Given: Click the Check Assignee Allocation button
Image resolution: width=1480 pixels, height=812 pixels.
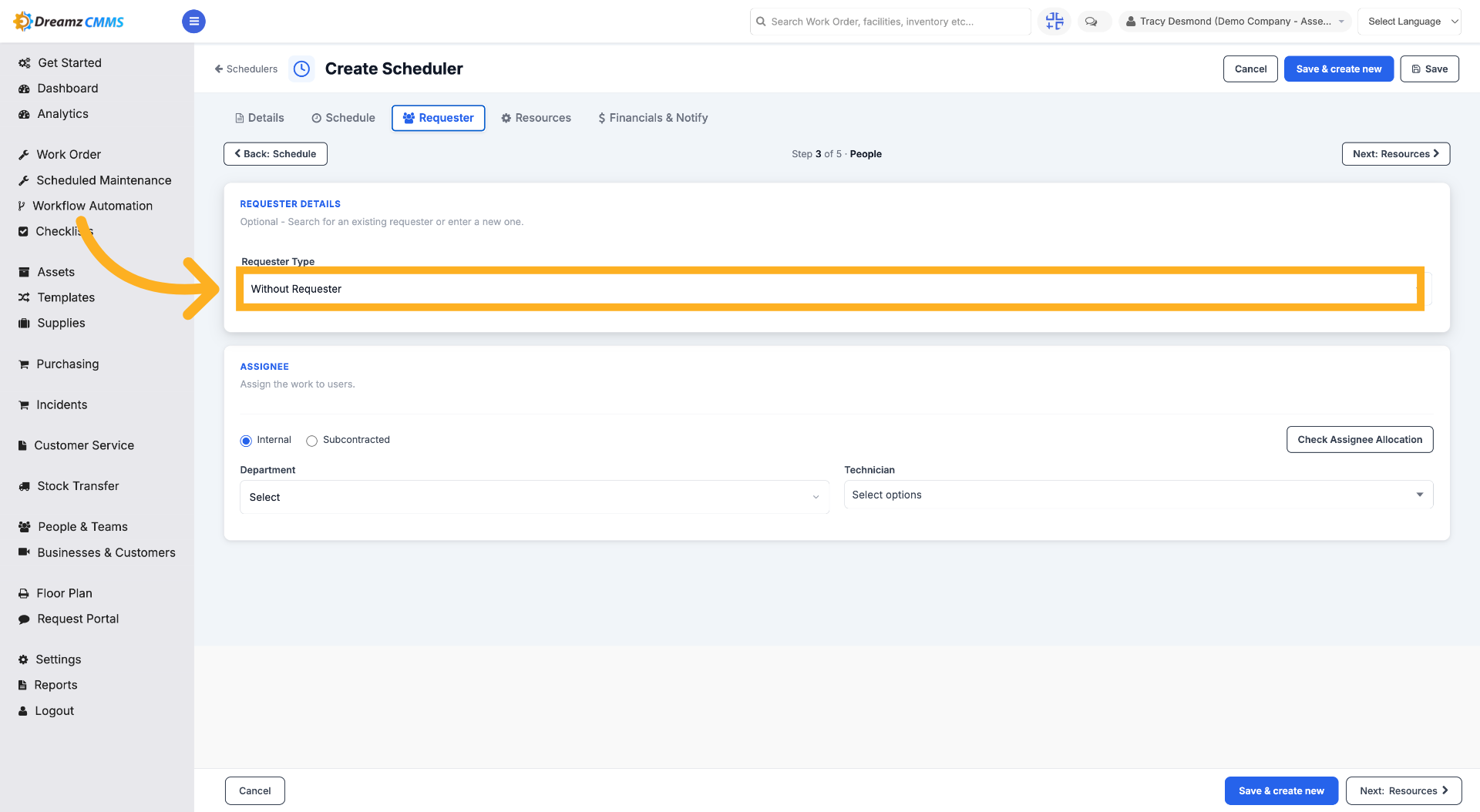Looking at the screenshot, I should 1360,440.
